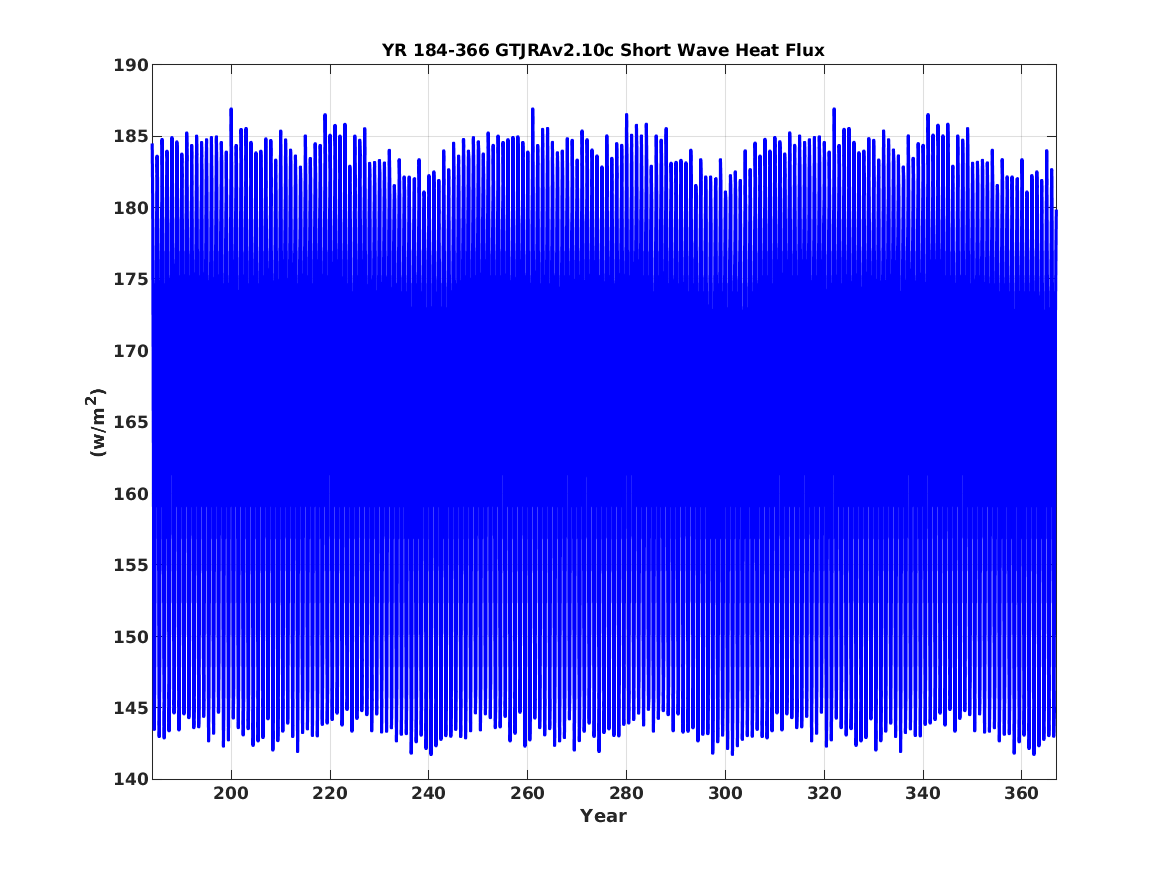
Task: Click y-axis tick label 180
Action: 130,208
